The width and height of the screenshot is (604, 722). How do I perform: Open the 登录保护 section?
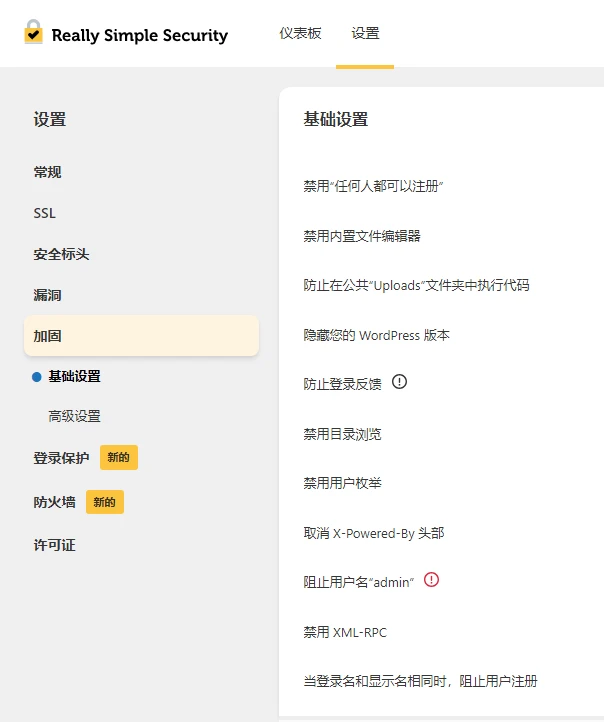click(x=61, y=458)
